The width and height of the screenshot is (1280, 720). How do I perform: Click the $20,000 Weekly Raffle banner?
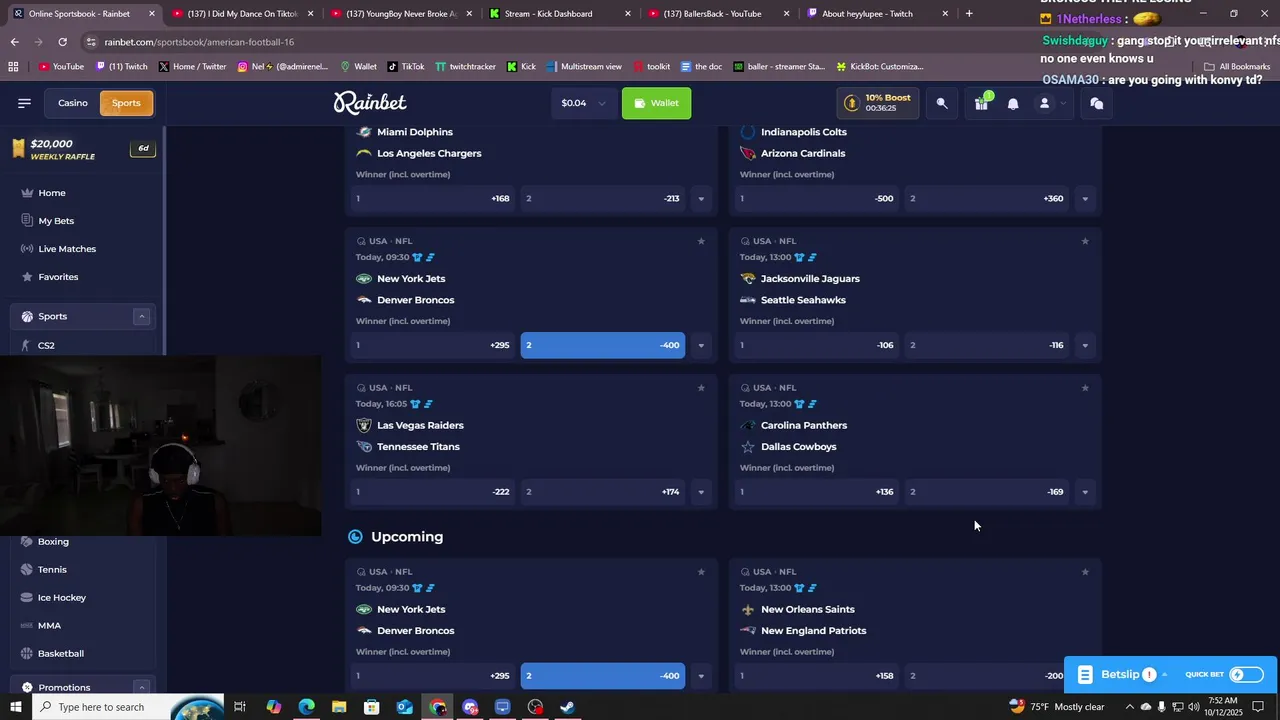pos(83,149)
